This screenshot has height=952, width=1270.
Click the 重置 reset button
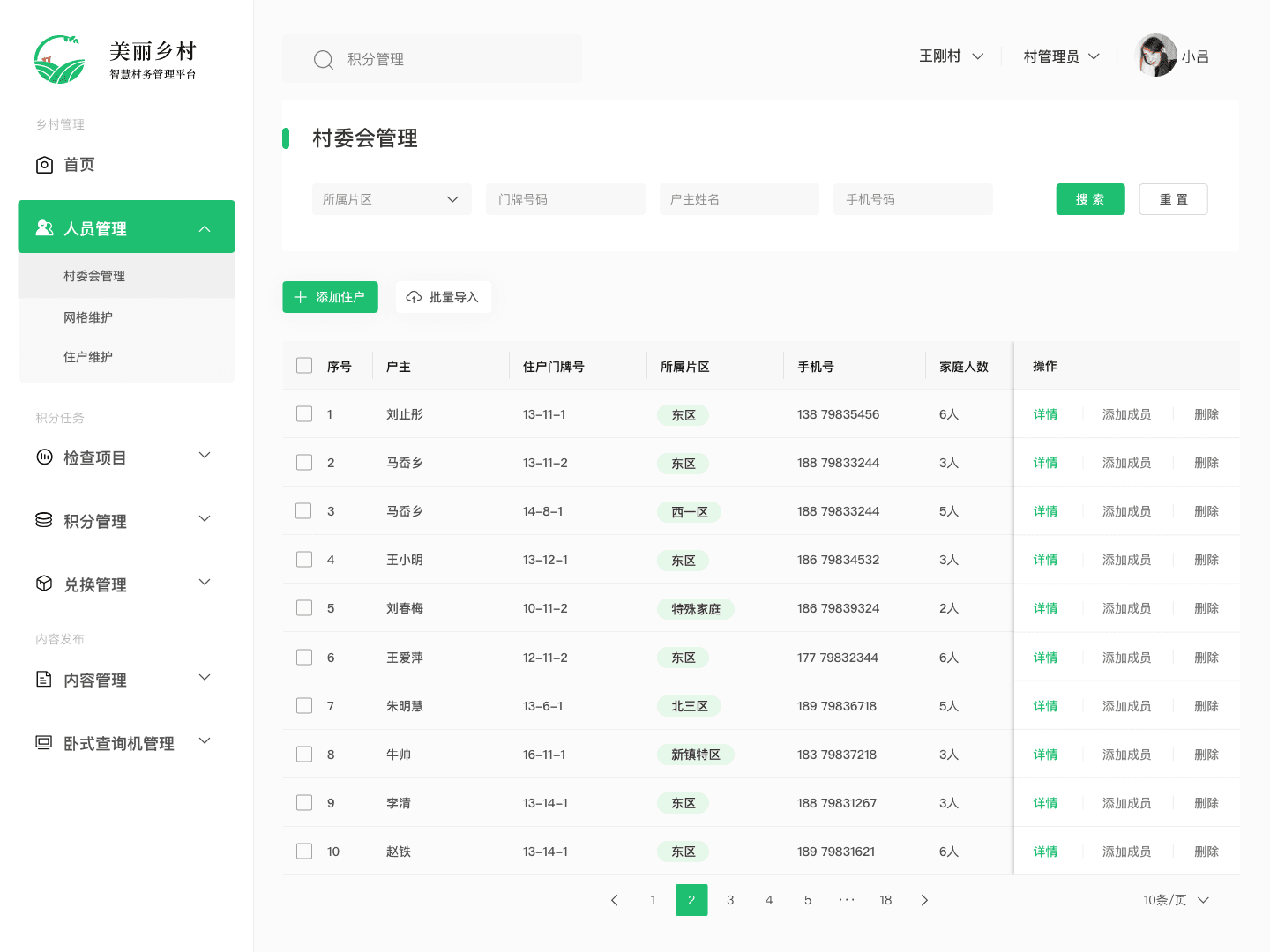click(x=1174, y=199)
